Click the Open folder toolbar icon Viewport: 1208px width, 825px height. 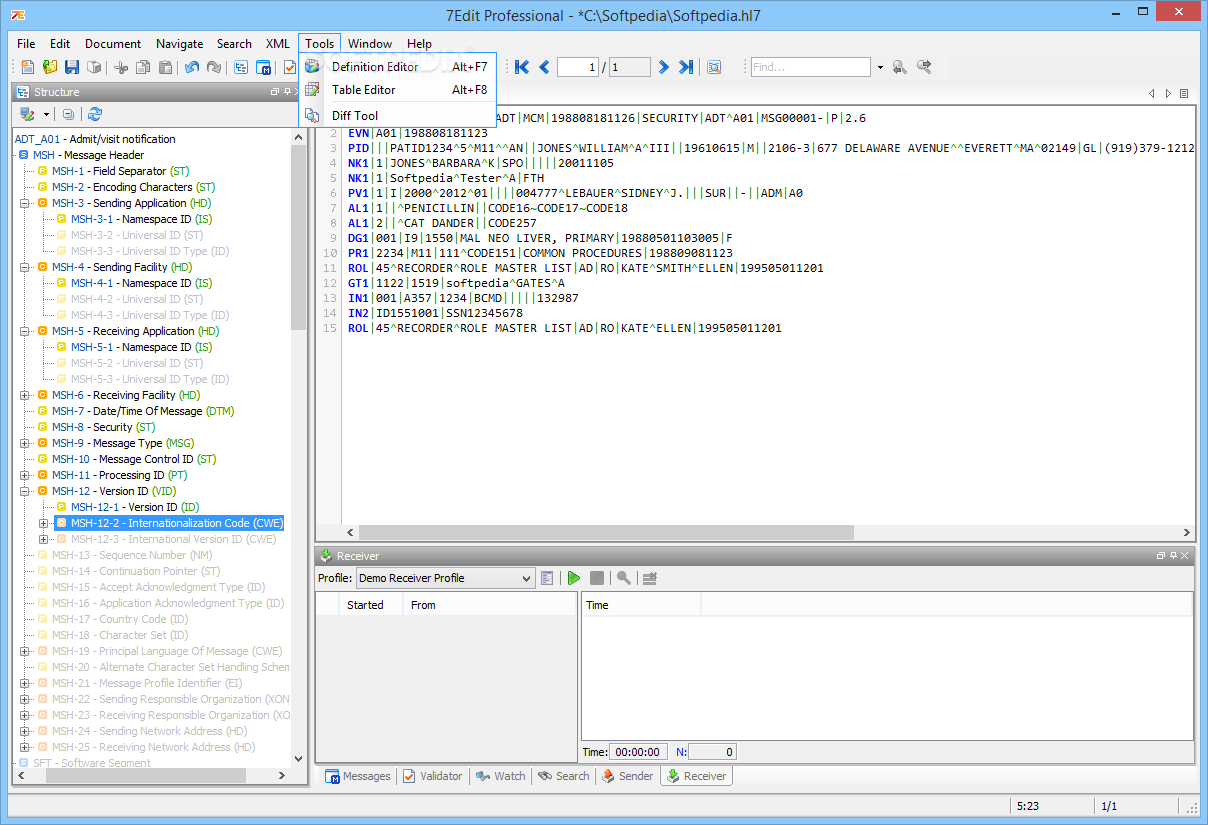50,67
